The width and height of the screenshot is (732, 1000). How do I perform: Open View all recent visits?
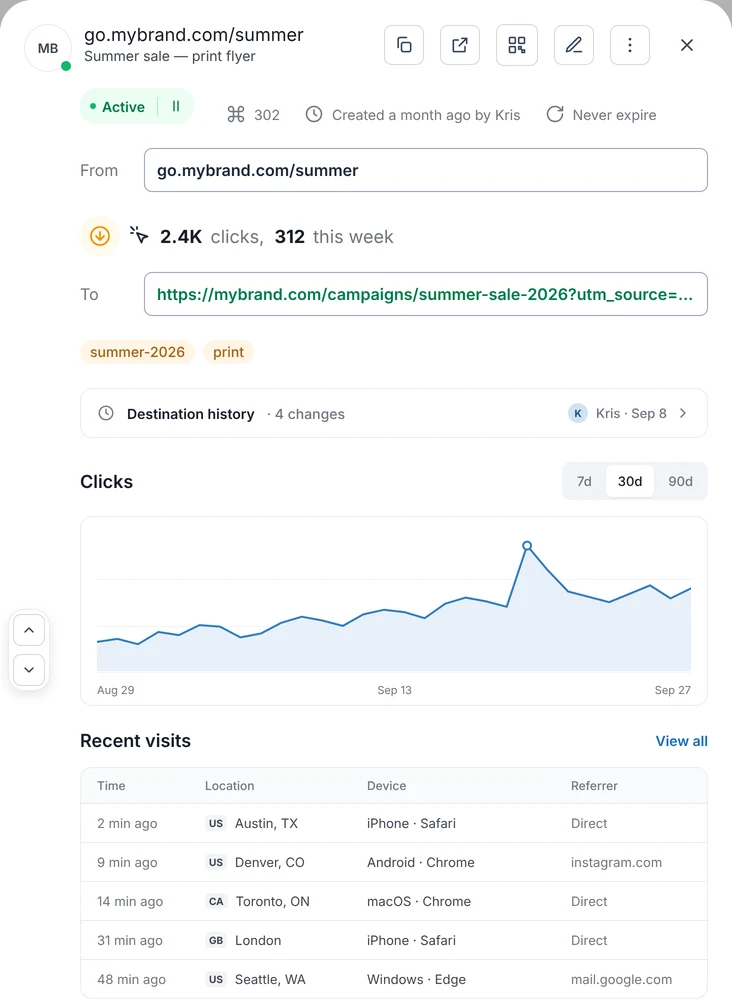point(682,741)
